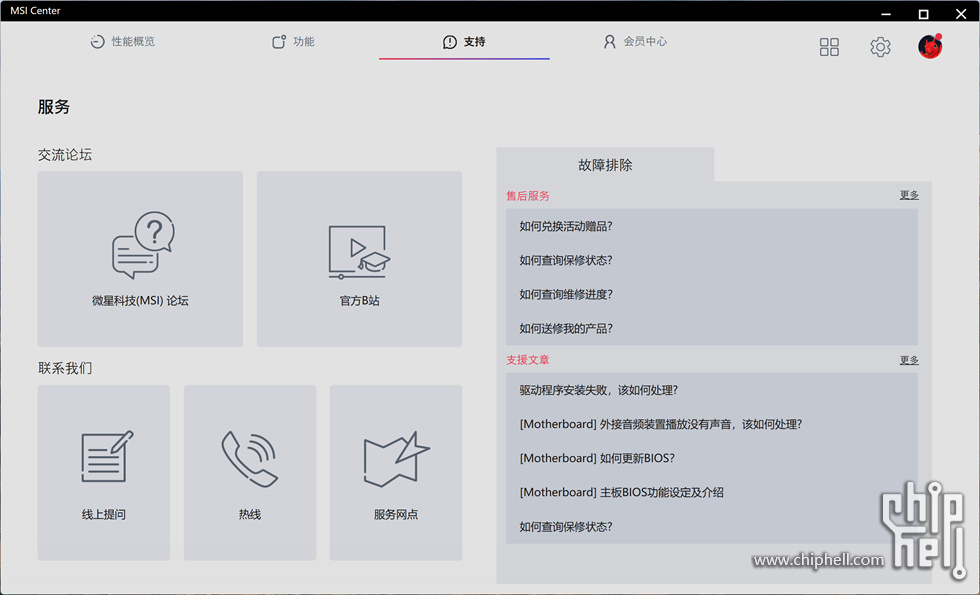The image size is (980, 595).
Task: Open the 如何兑换活动赠品? article
Action: coord(566,226)
